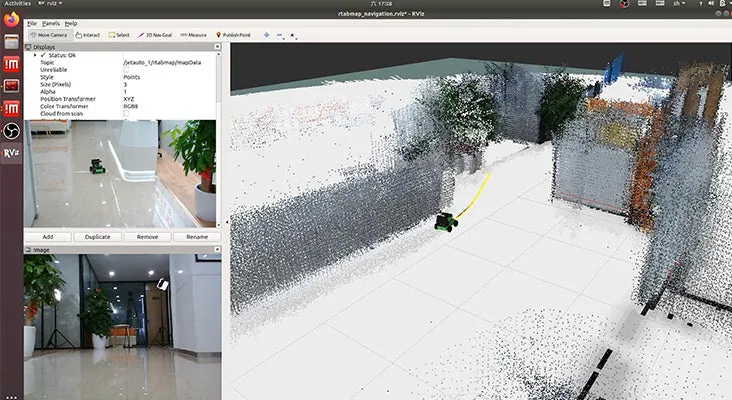Select the Topic property label

47,63
